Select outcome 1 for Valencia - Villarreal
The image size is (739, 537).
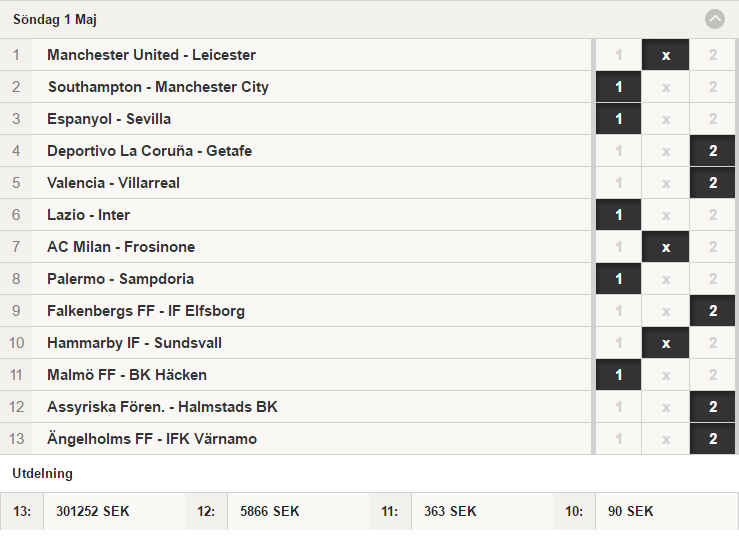(618, 183)
